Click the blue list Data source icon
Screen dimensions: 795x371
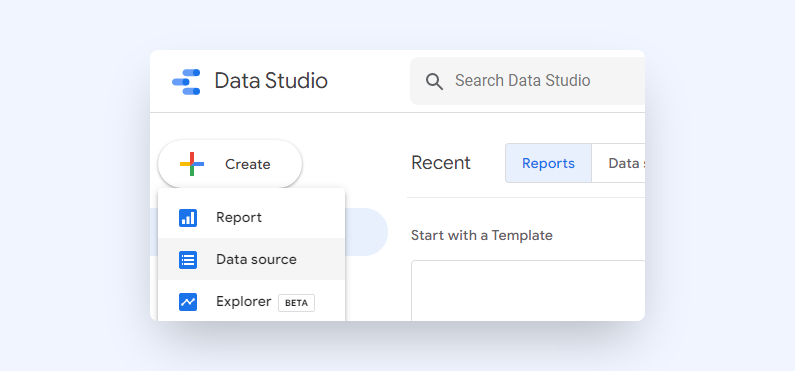(188, 260)
